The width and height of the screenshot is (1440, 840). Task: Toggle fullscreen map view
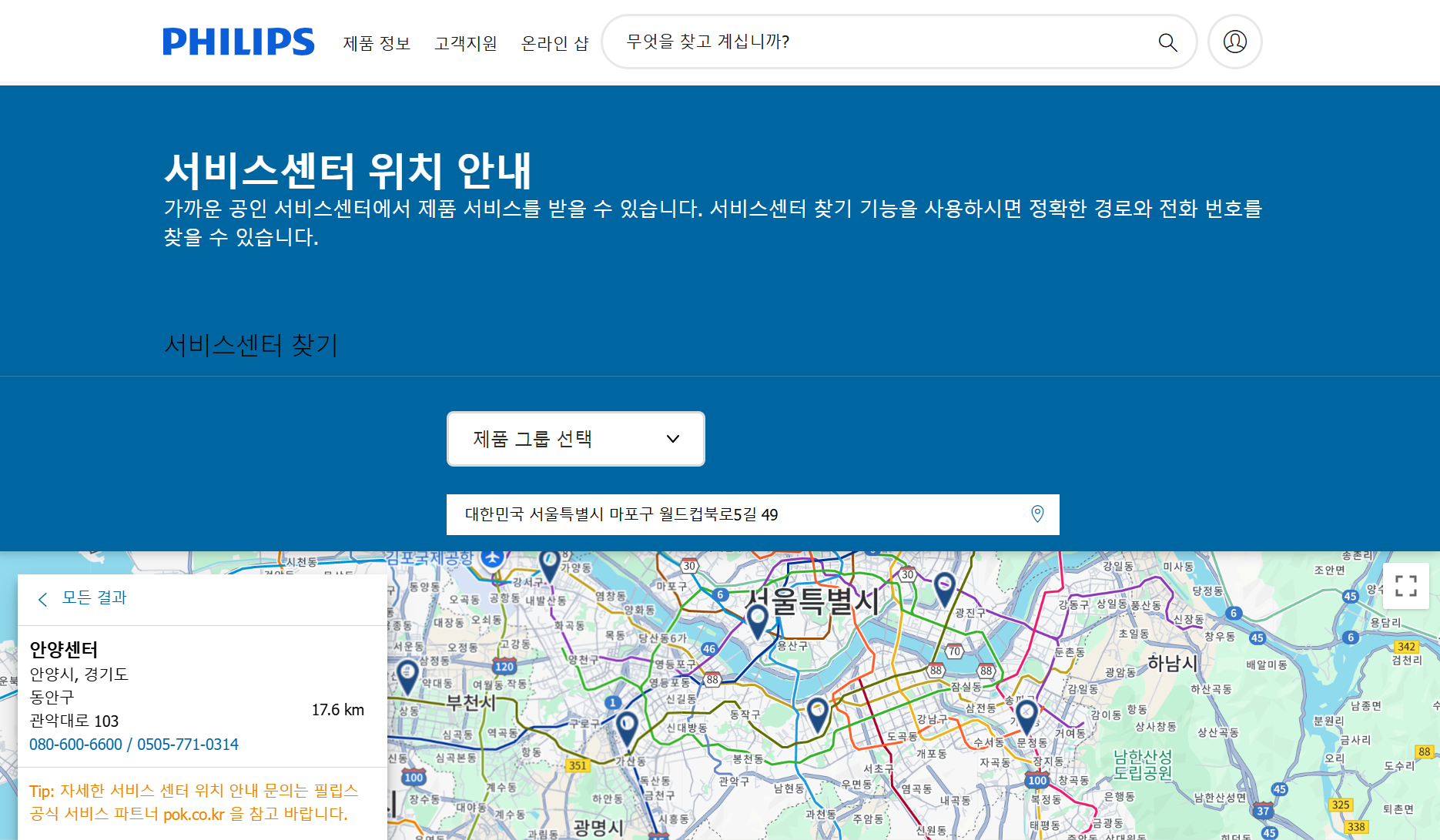tap(1405, 586)
